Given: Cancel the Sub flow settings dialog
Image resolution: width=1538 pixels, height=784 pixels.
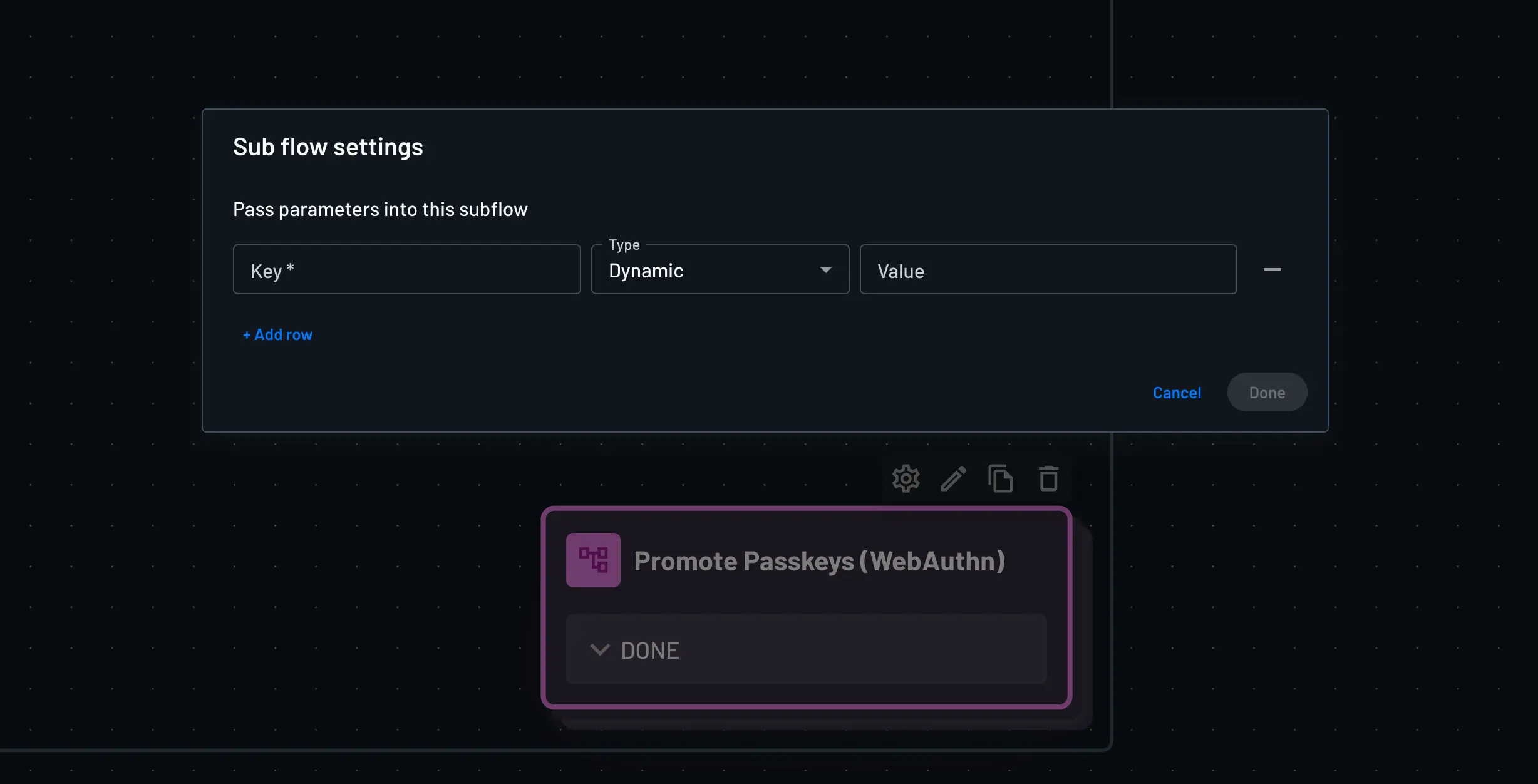Looking at the screenshot, I should coord(1177,393).
